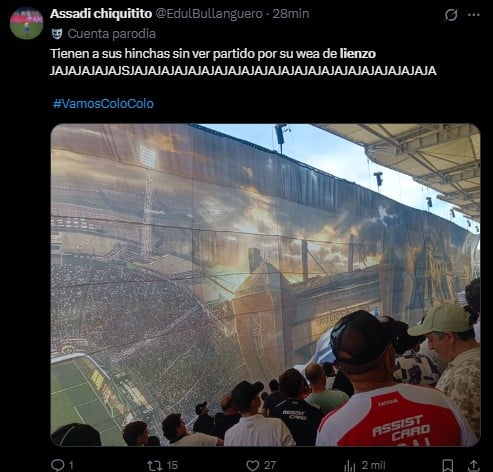Click the Grok circle-slash icon
The height and width of the screenshot is (472, 493).
point(451,15)
